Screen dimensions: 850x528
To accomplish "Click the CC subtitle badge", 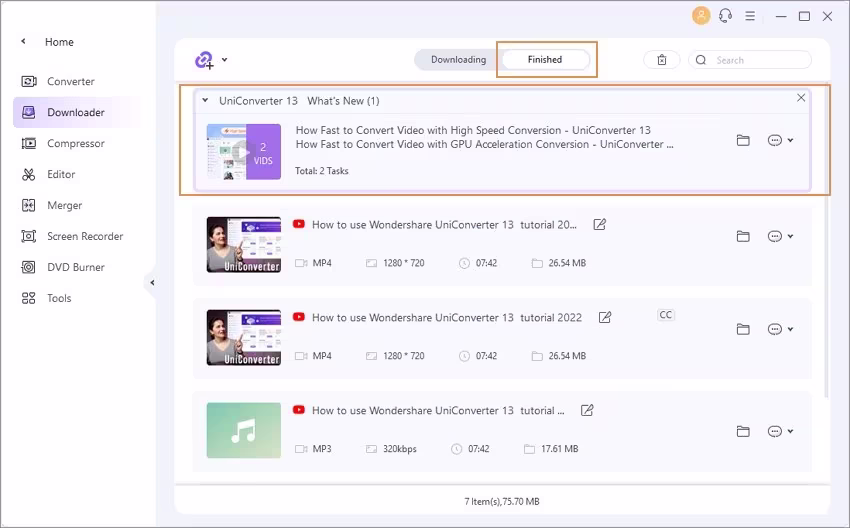I will 666,314.
